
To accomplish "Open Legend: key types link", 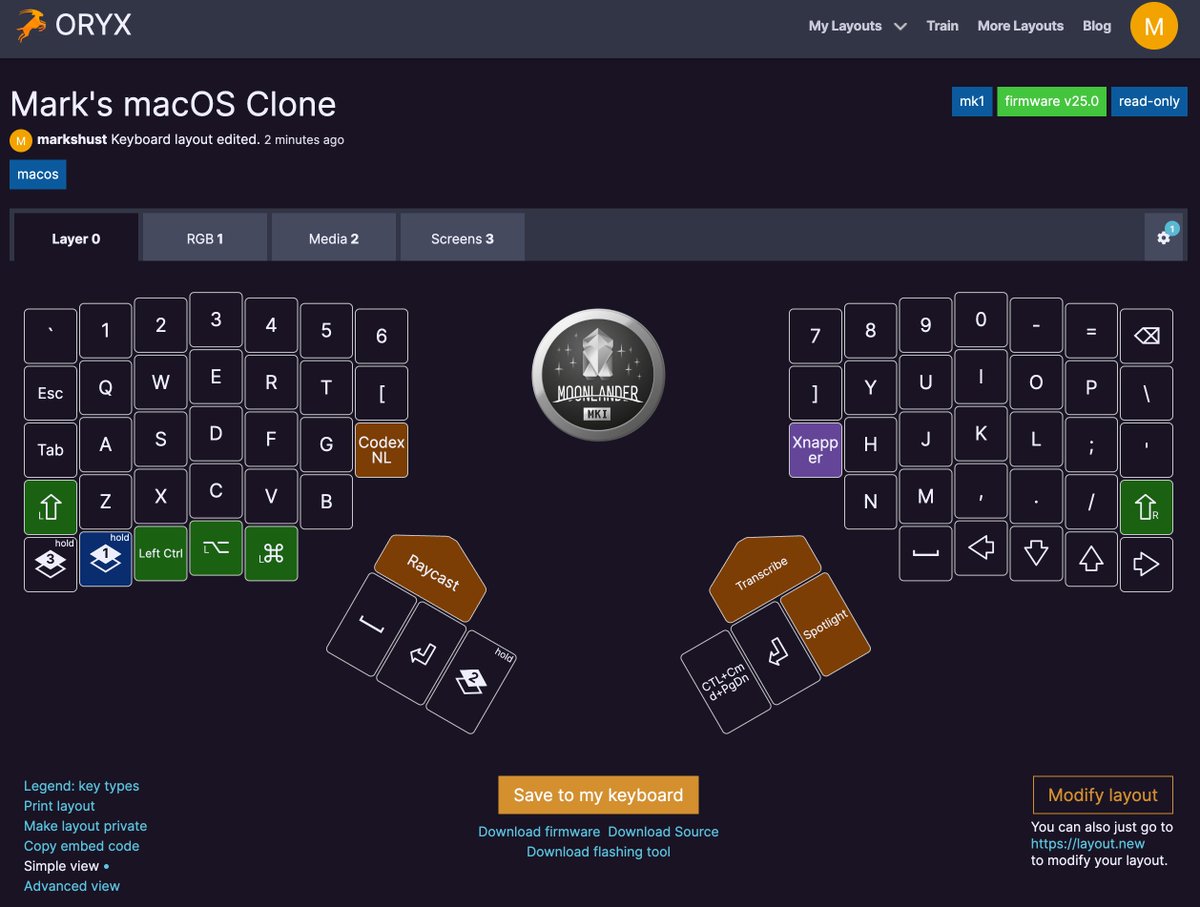I will [x=82, y=786].
